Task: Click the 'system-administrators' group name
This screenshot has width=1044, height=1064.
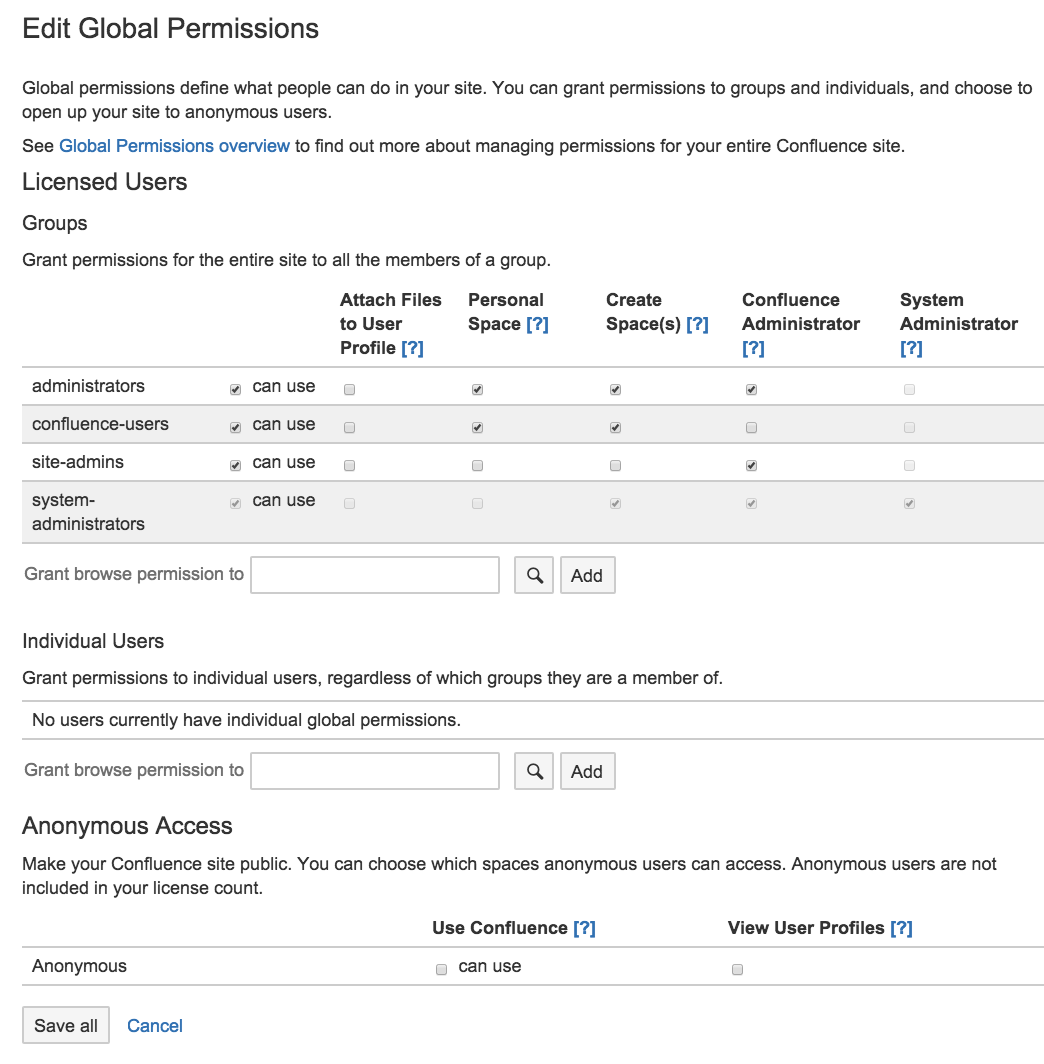Action: pyautogui.click(x=88, y=512)
